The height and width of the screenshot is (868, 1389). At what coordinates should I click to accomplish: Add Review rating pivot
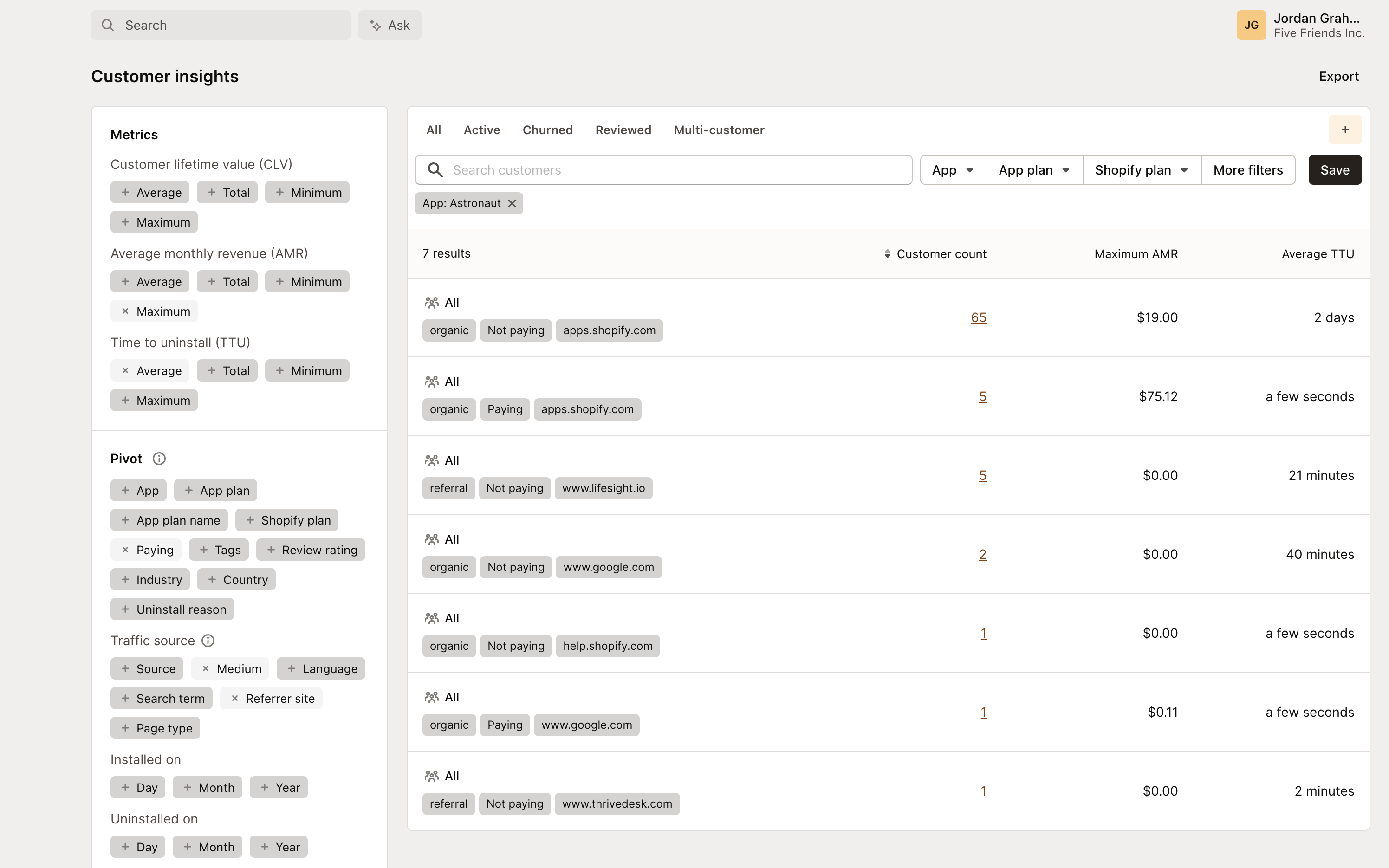(x=311, y=550)
